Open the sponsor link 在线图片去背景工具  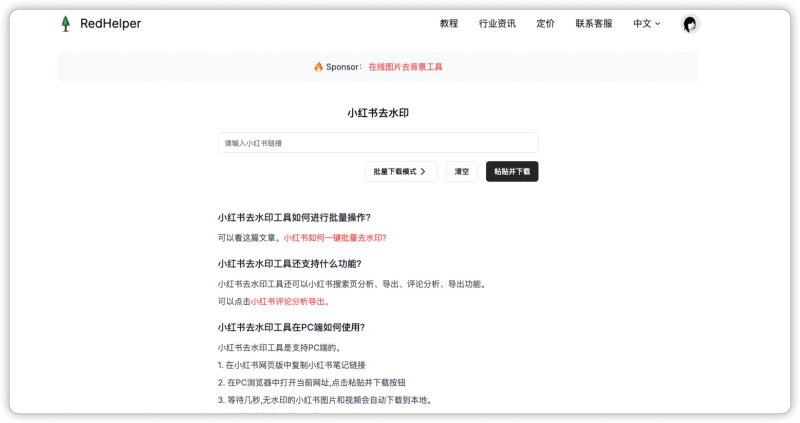(x=406, y=67)
